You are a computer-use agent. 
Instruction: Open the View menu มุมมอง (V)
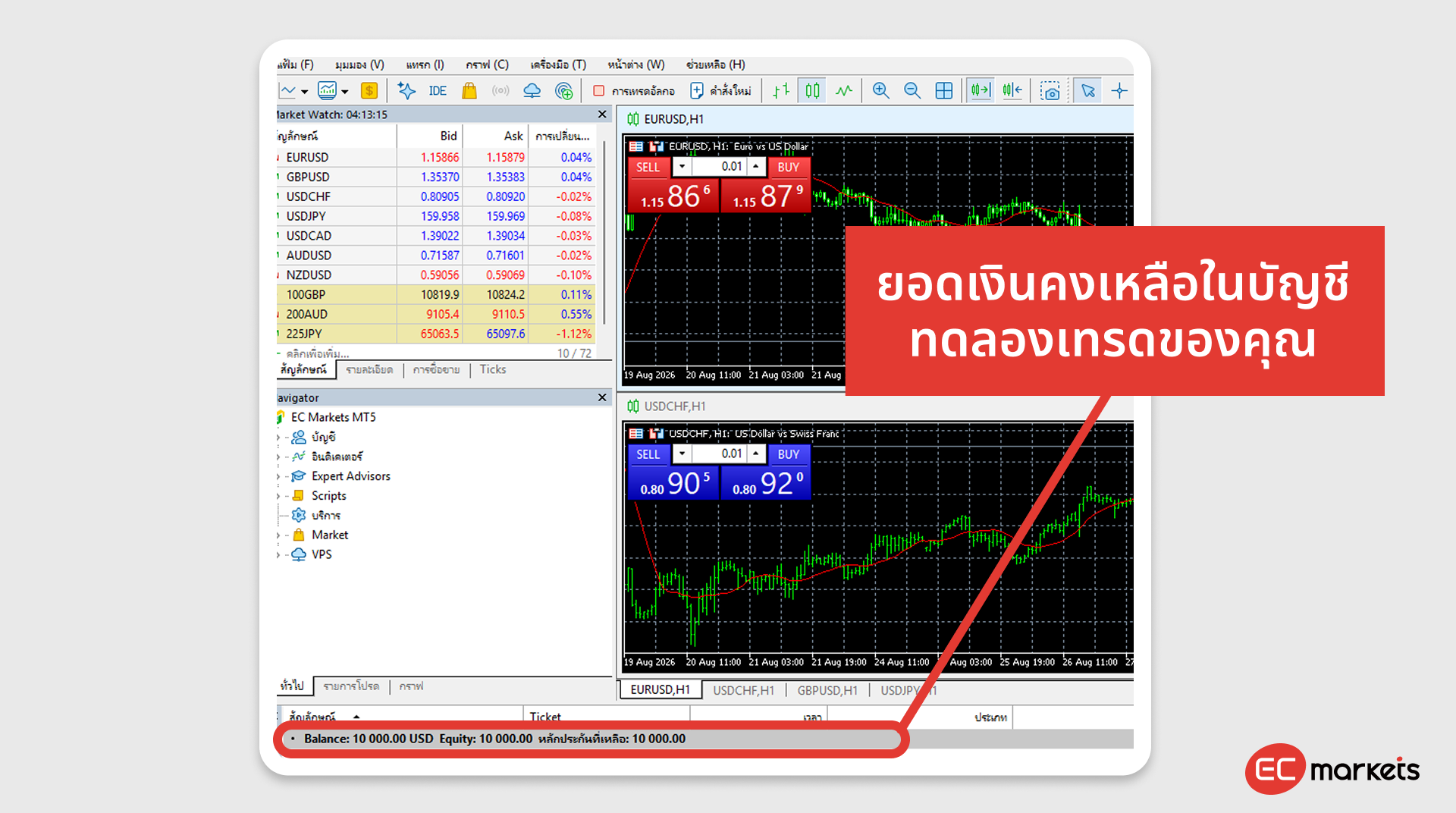click(359, 64)
